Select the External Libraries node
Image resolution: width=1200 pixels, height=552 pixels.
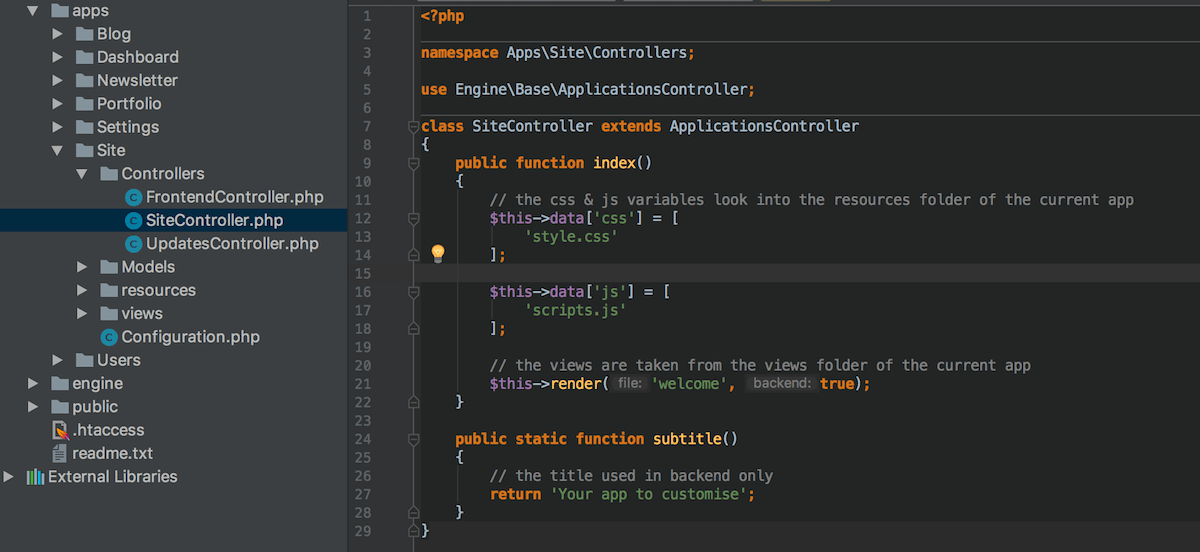pos(113,477)
